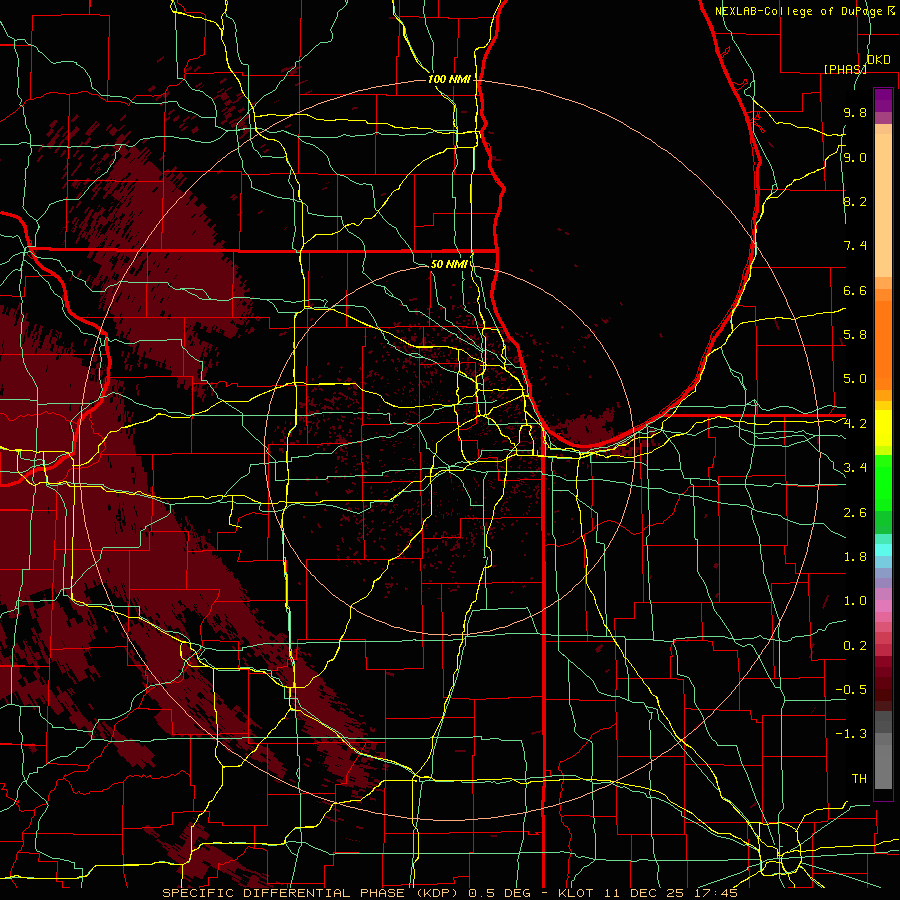
Task: Click the 9.0 scale value
Action: coord(855,157)
